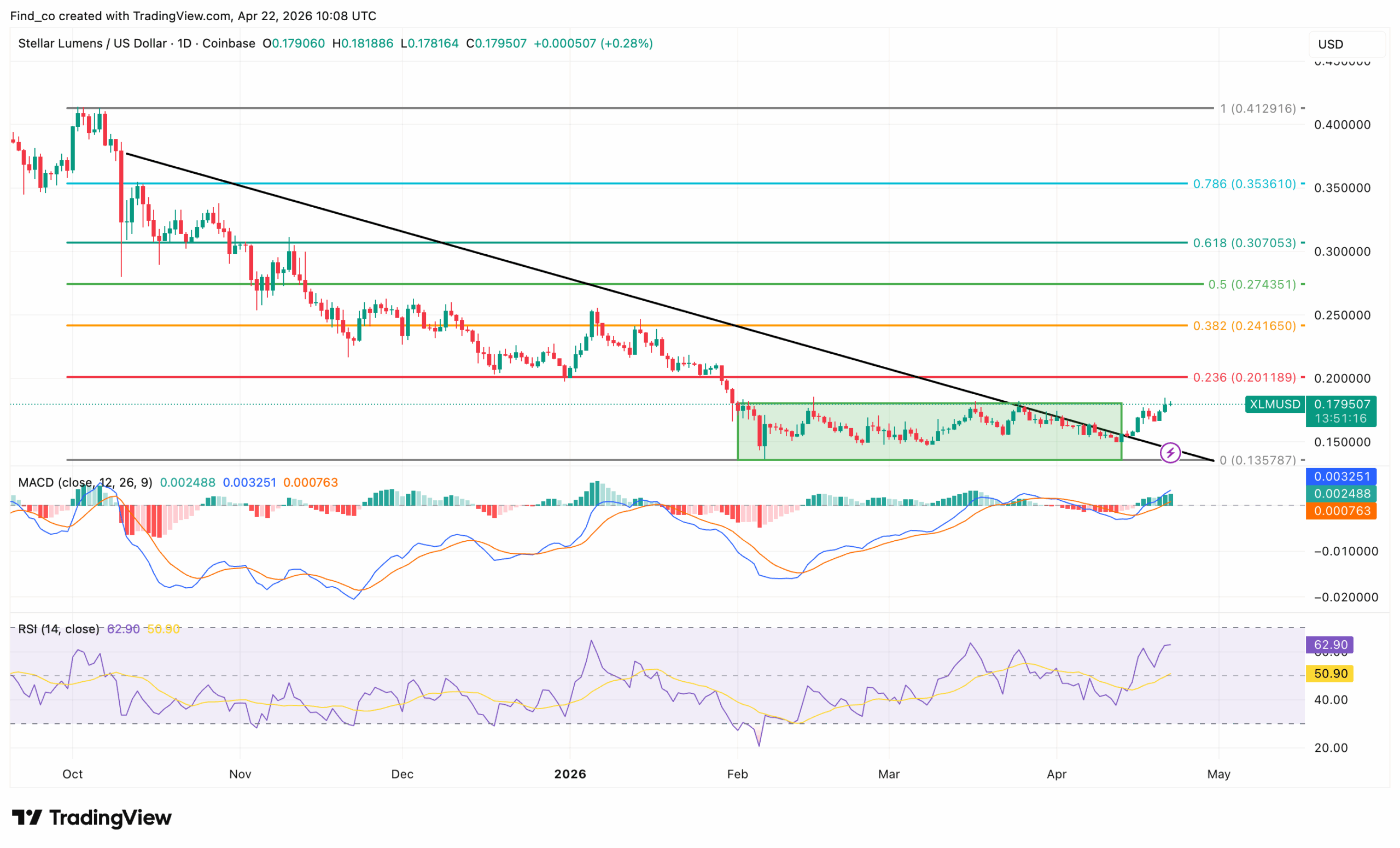The image size is (1400, 848).
Task: Click MACD value tag 0.003251
Action: pos(1341,477)
